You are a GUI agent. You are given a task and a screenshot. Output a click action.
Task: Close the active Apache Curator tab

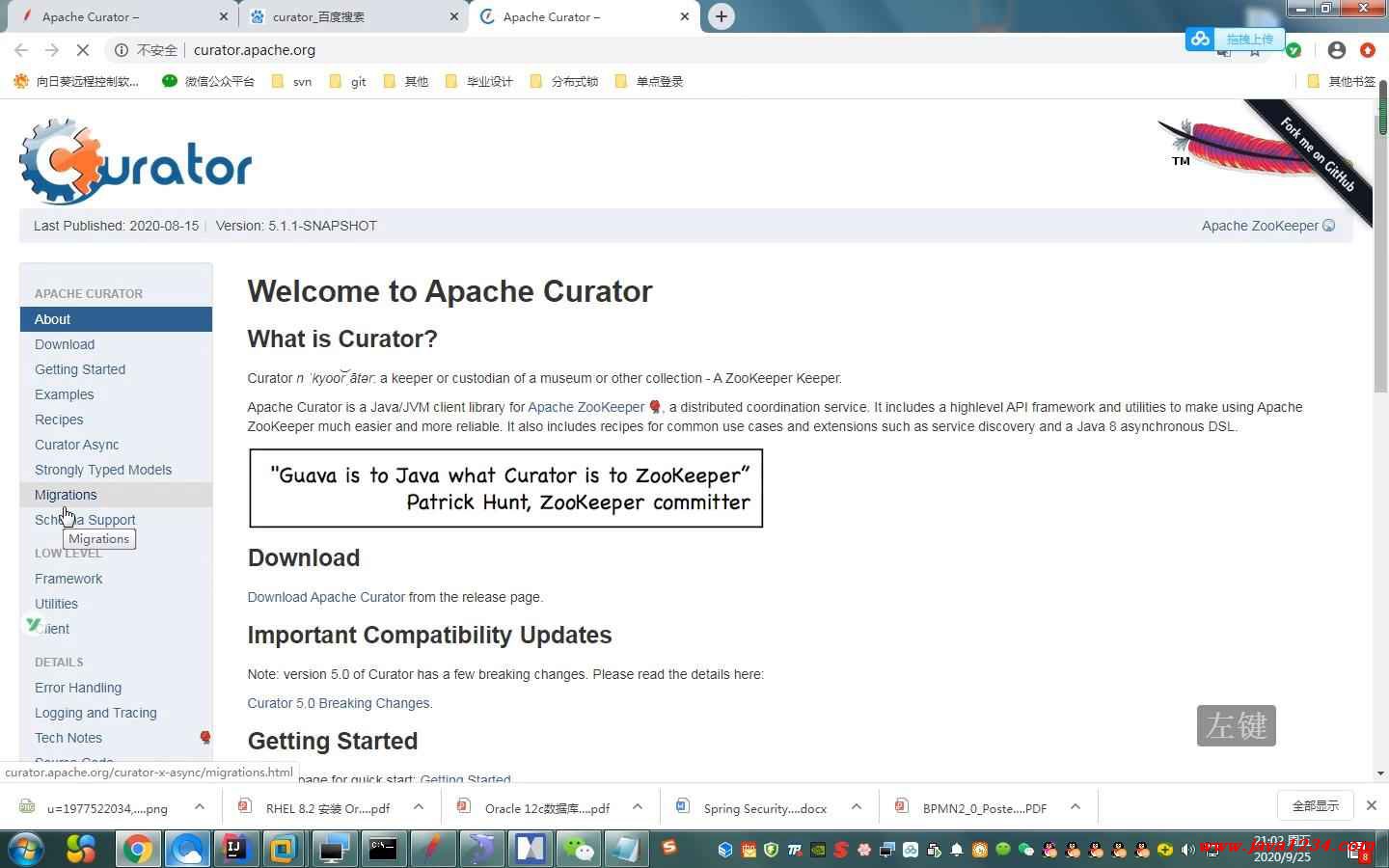[x=685, y=16]
